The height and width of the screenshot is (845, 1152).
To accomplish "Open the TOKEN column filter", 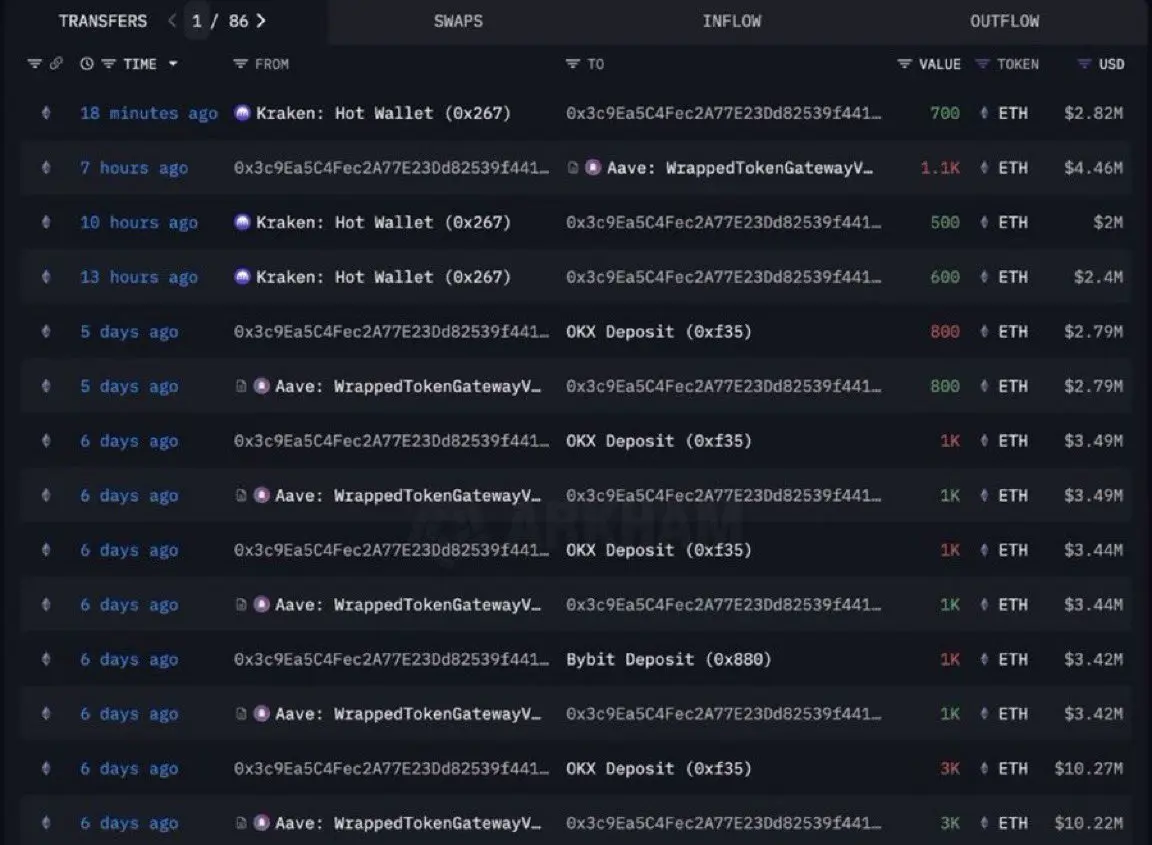I will (x=982, y=64).
